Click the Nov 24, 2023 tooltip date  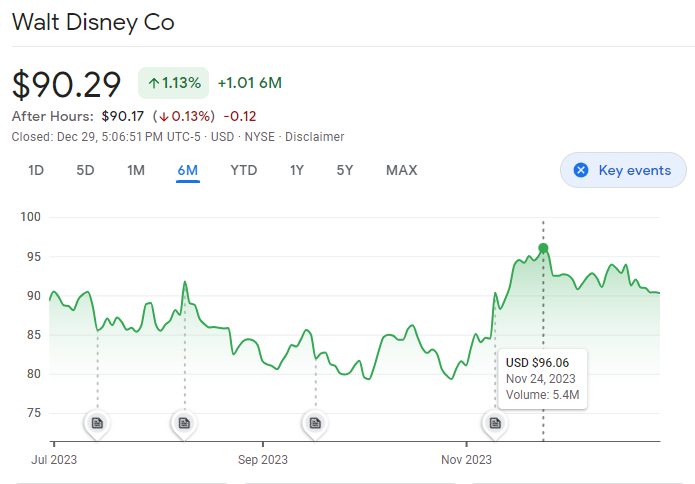pos(540,379)
